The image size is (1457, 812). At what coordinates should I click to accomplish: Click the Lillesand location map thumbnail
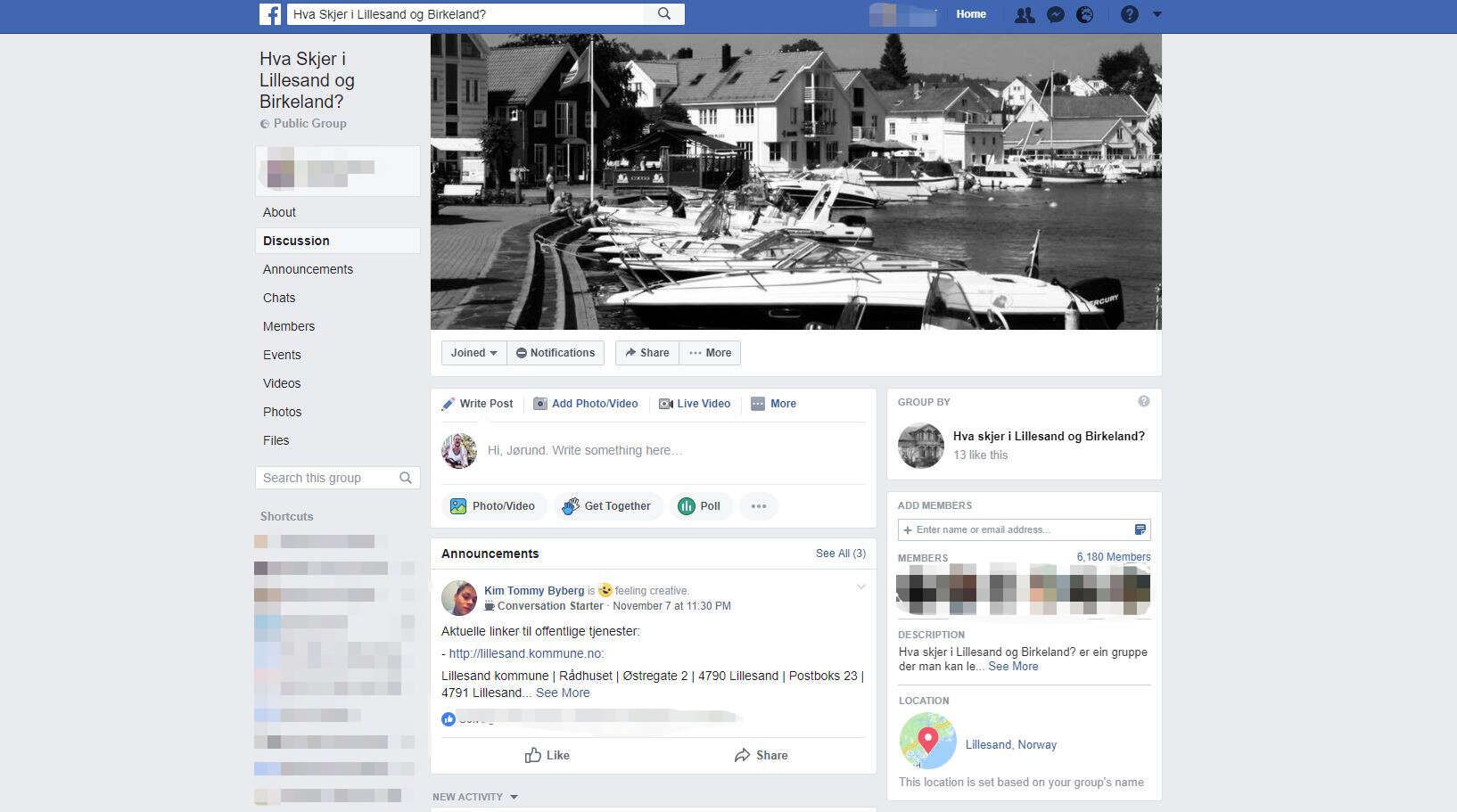(927, 742)
